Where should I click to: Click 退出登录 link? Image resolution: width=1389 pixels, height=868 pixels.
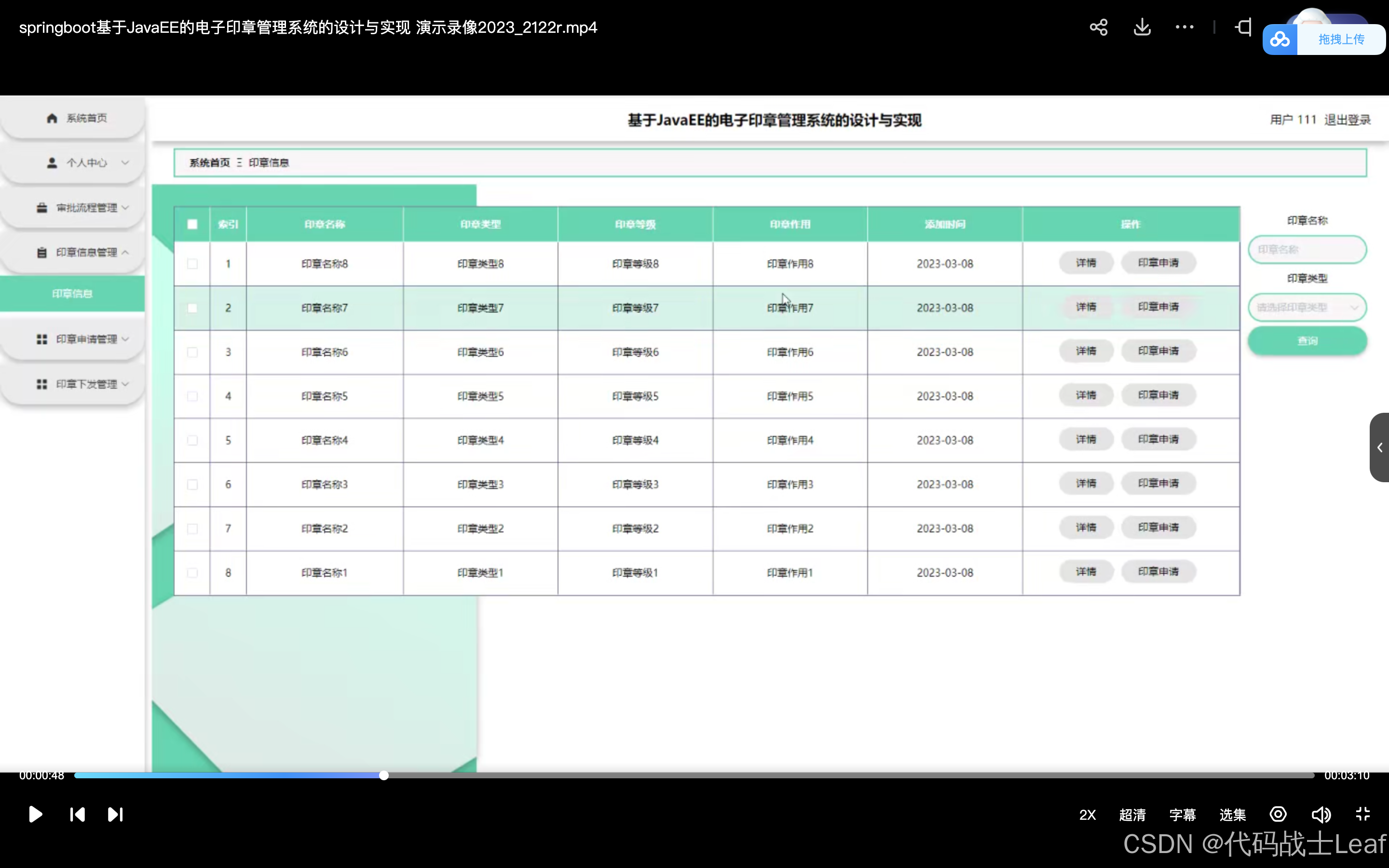pos(1347,120)
